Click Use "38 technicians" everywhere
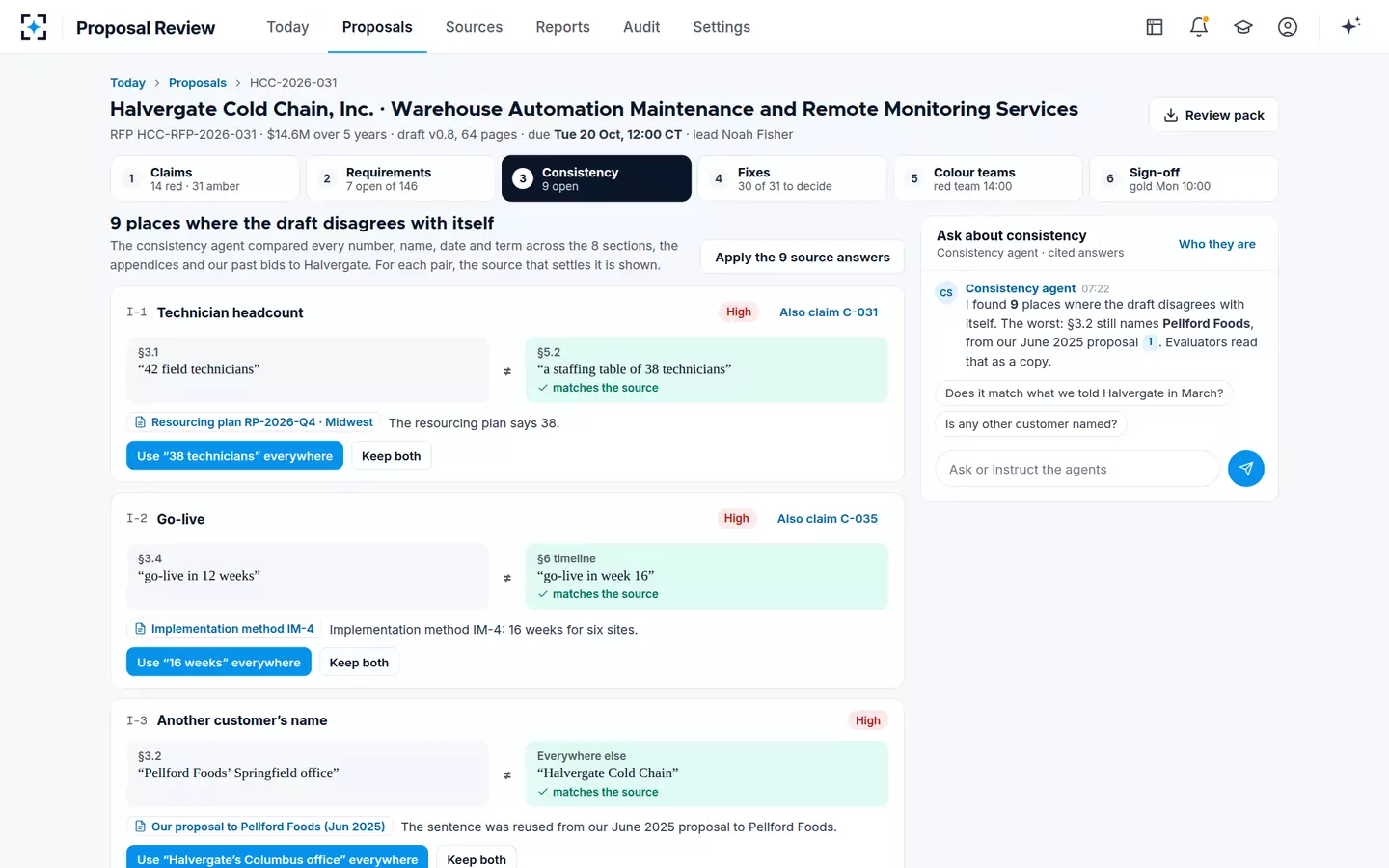1389x868 pixels. 234,456
